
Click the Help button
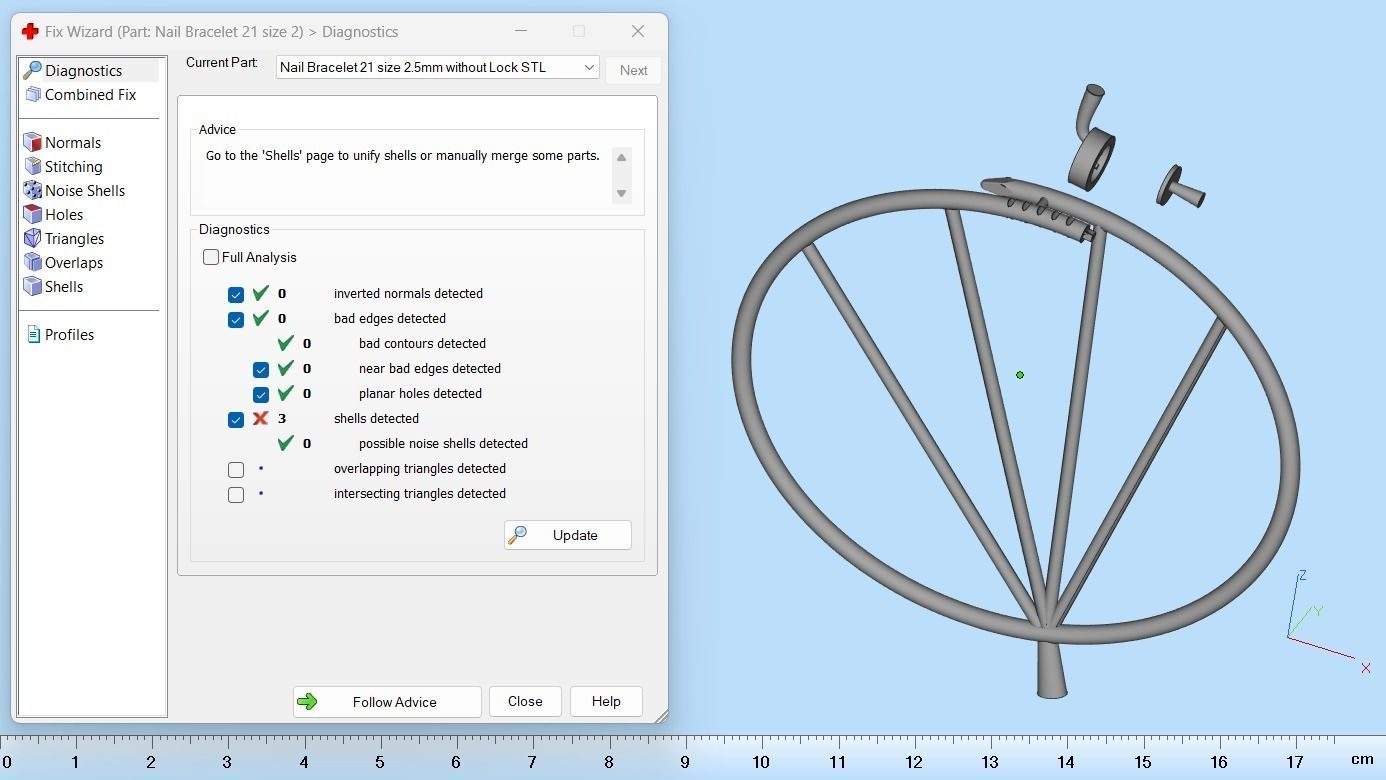pyautogui.click(x=606, y=701)
